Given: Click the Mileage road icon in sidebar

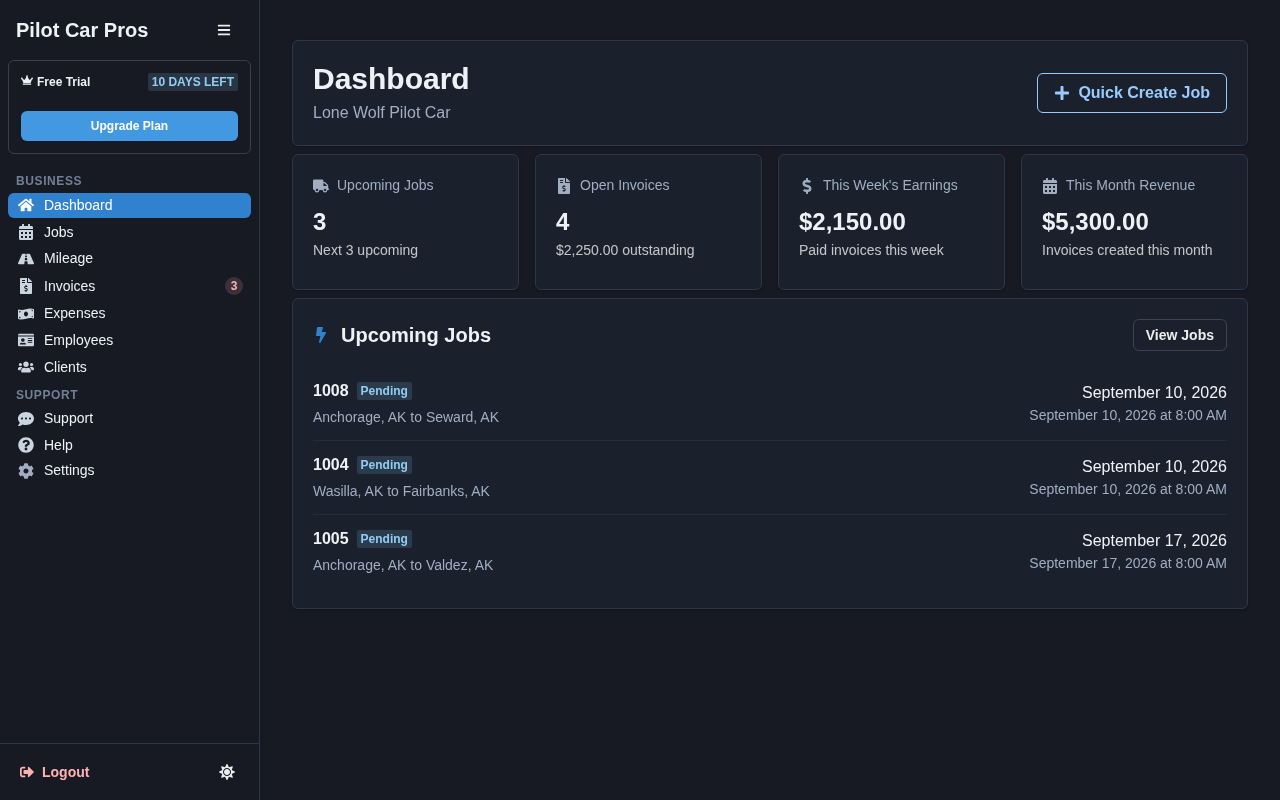Looking at the screenshot, I should pyautogui.click(x=26, y=258).
